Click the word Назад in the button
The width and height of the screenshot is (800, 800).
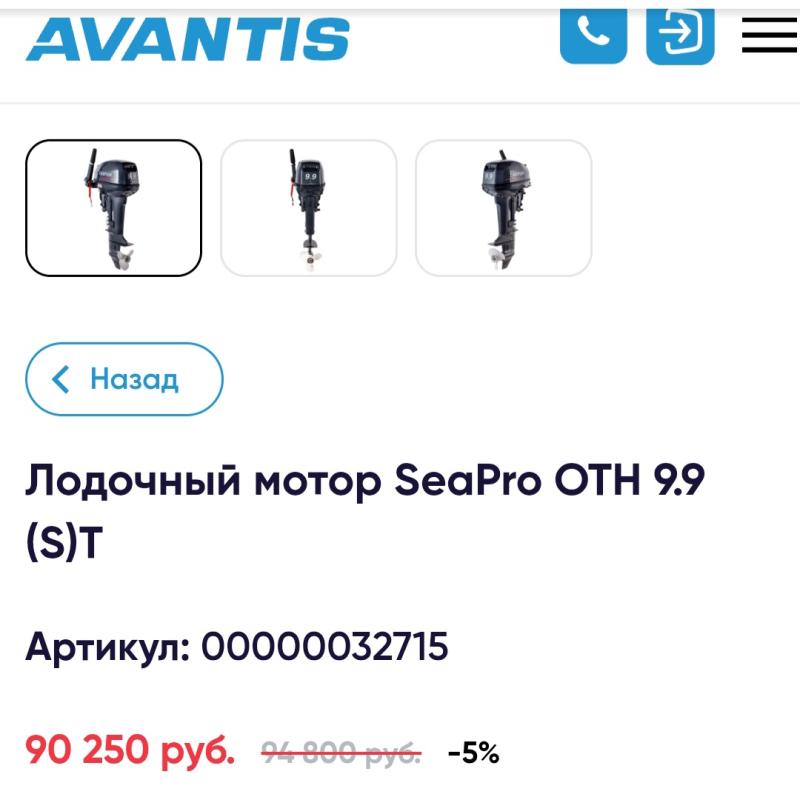click(134, 380)
